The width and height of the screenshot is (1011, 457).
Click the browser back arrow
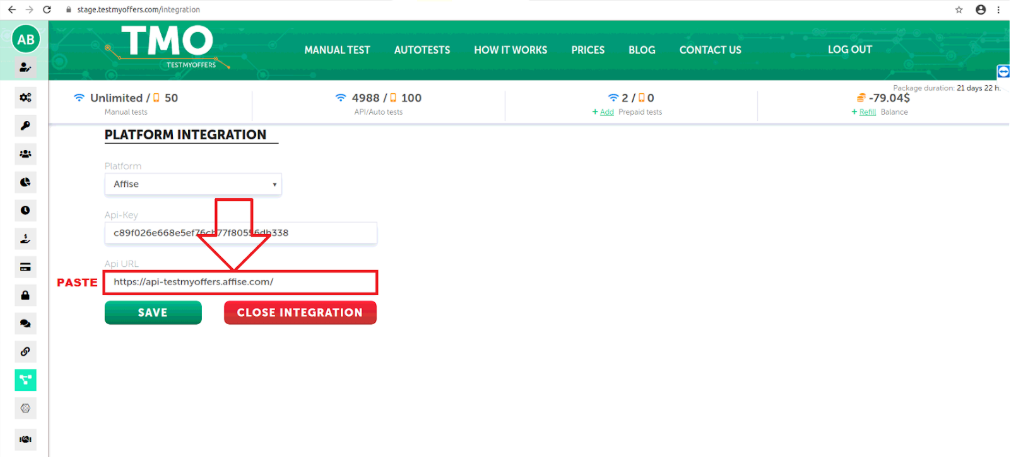click(x=11, y=10)
